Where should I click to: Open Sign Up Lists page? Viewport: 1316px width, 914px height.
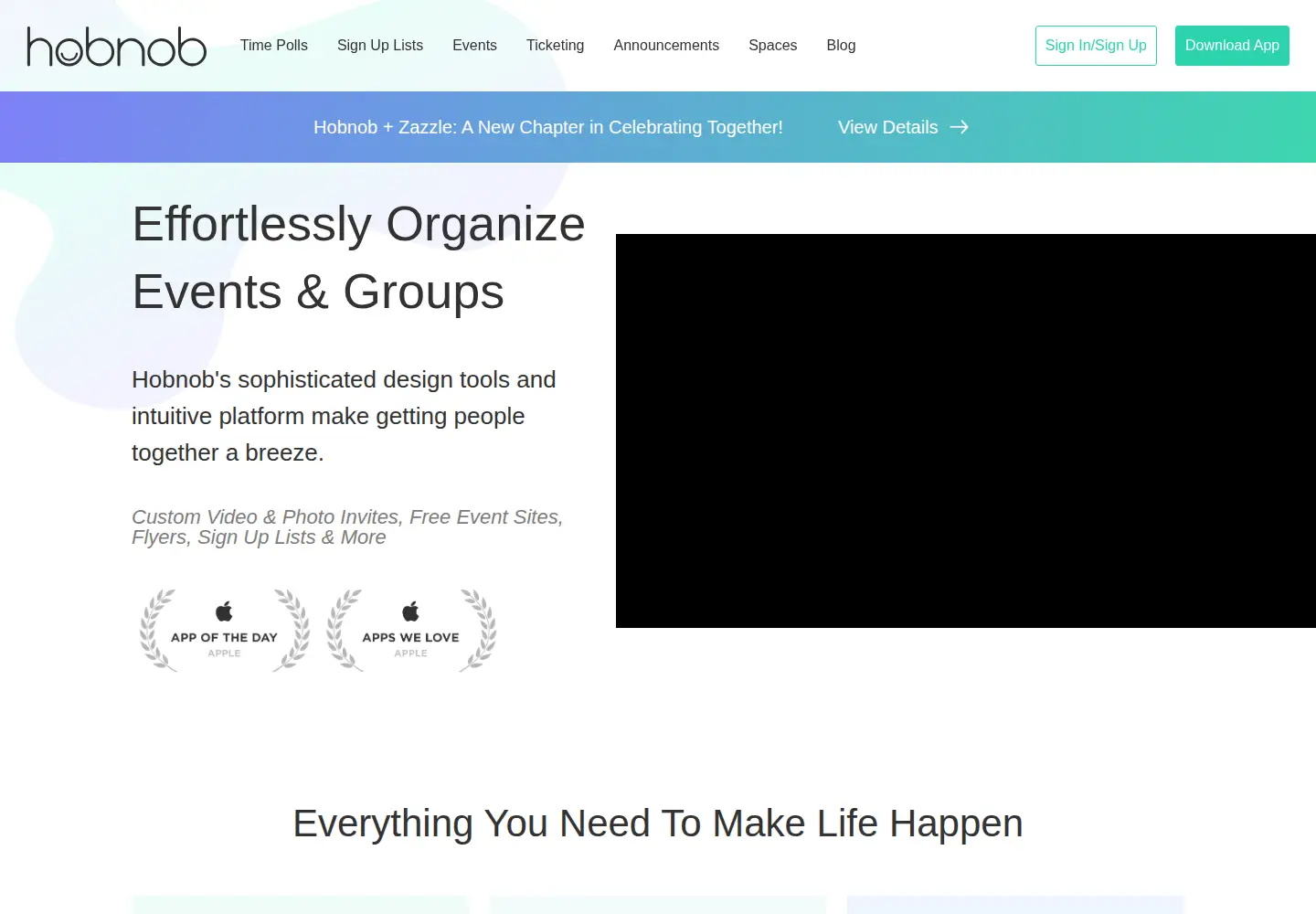[x=380, y=46]
